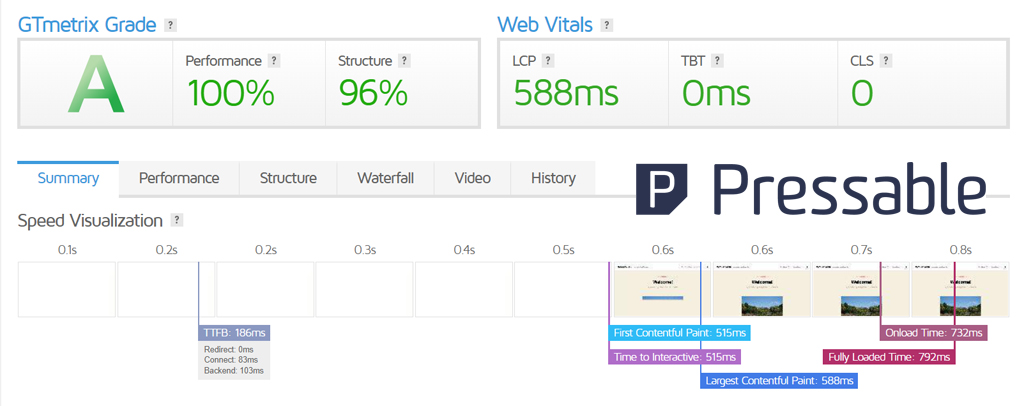Click Time to Interactive: 515ms label
The height and width of the screenshot is (406, 1024).
[x=675, y=357]
